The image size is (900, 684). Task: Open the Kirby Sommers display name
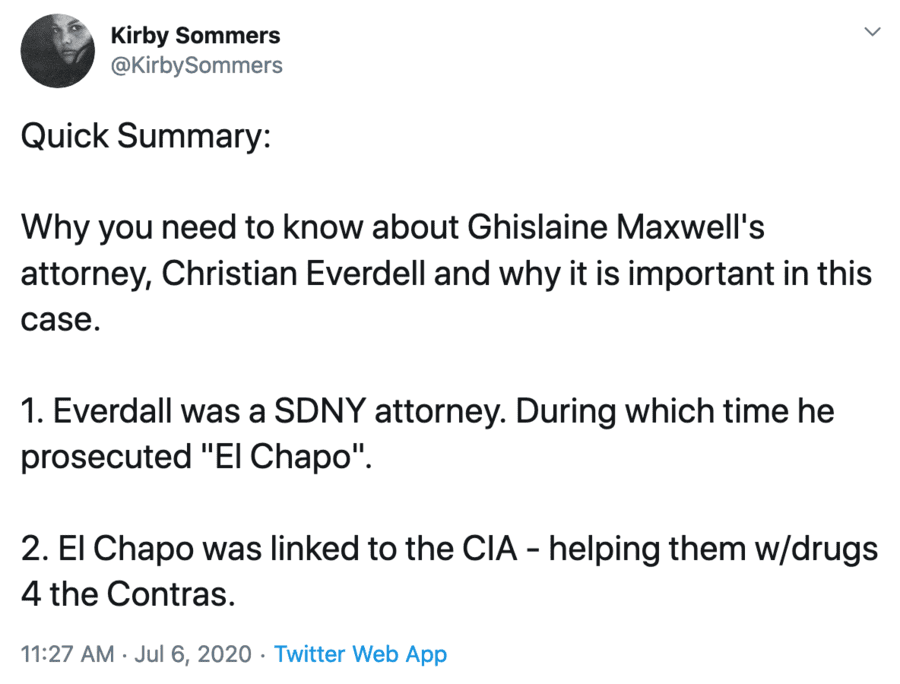tap(196, 37)
